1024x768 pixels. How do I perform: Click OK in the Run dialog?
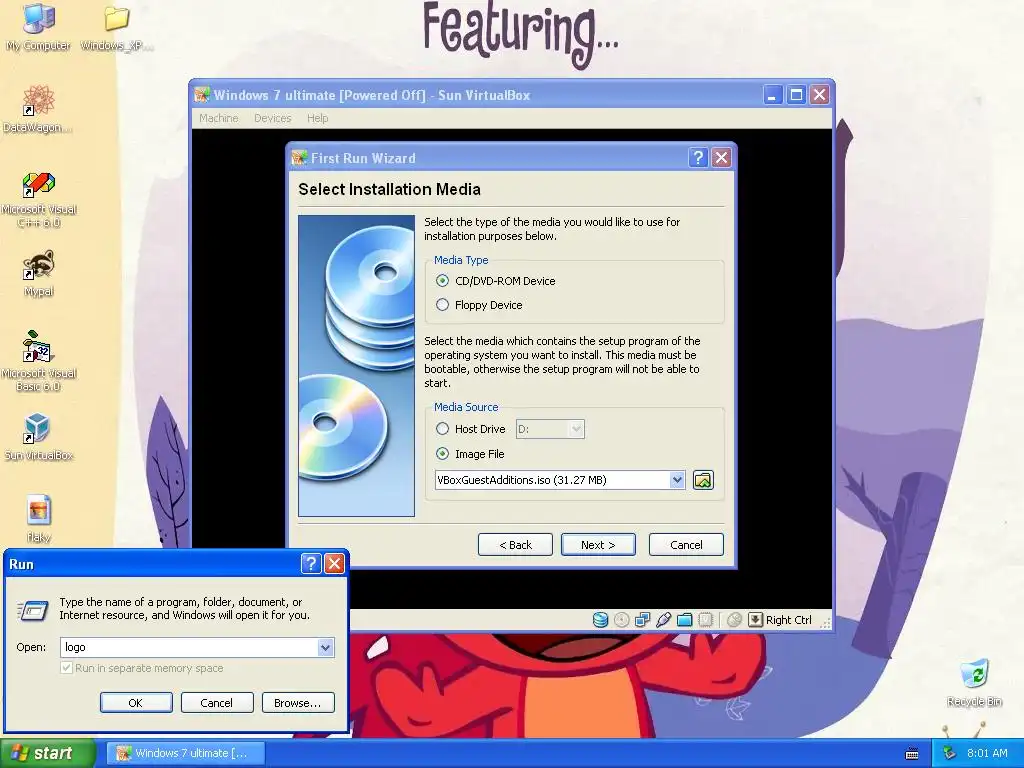[x=136, y=703]
